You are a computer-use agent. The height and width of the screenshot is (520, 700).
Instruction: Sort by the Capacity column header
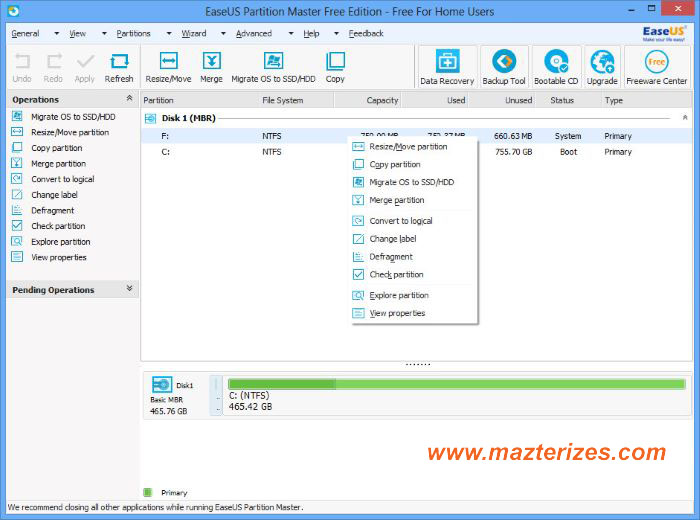tap(367, 100)
